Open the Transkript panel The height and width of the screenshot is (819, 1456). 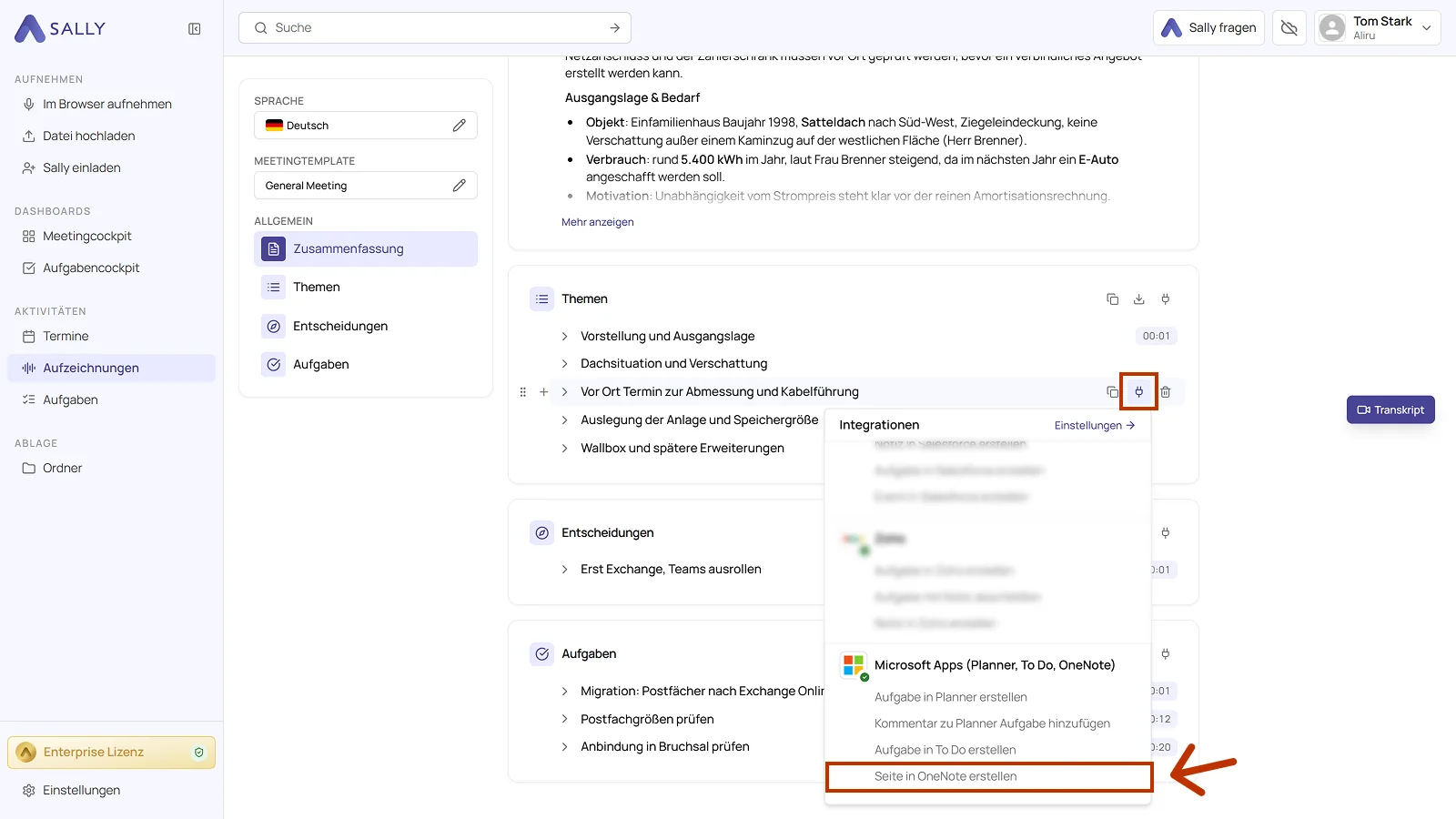1390,410
